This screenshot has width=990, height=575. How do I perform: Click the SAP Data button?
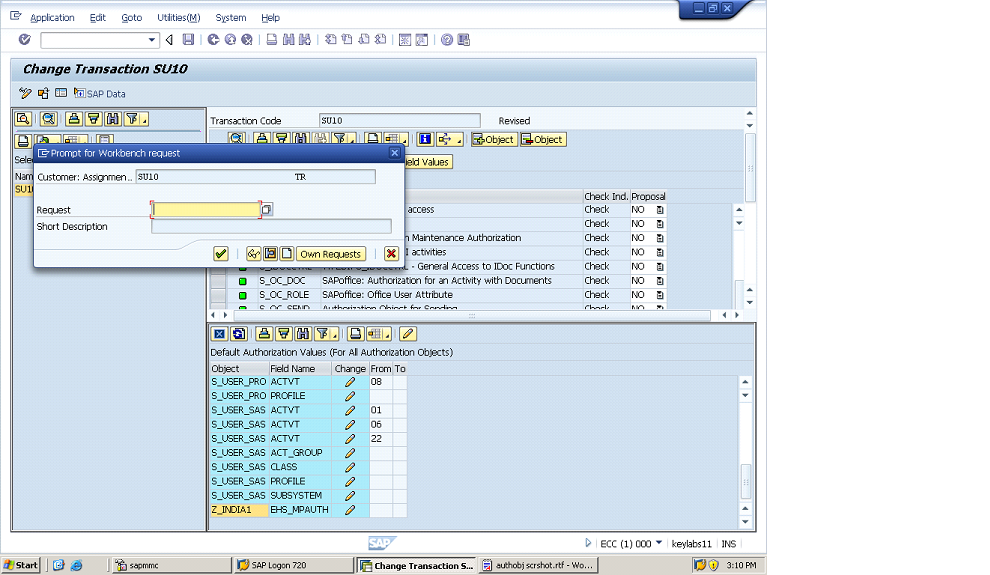pyautogui.click(x=100, y=93)
